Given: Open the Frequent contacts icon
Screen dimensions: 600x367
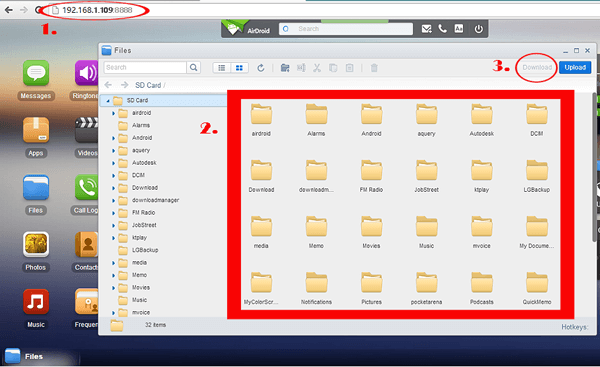Looking at the screenshot, I should click(87, 302).
